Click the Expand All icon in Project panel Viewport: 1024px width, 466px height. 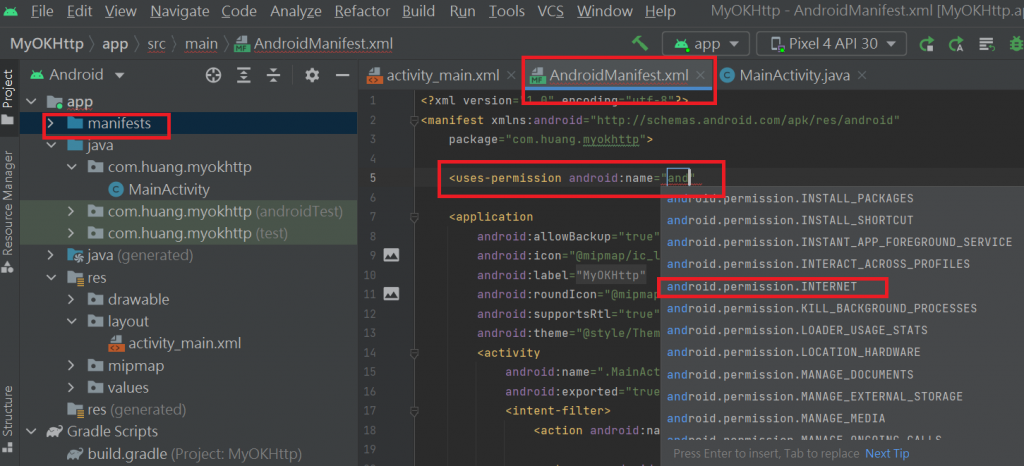244,76
